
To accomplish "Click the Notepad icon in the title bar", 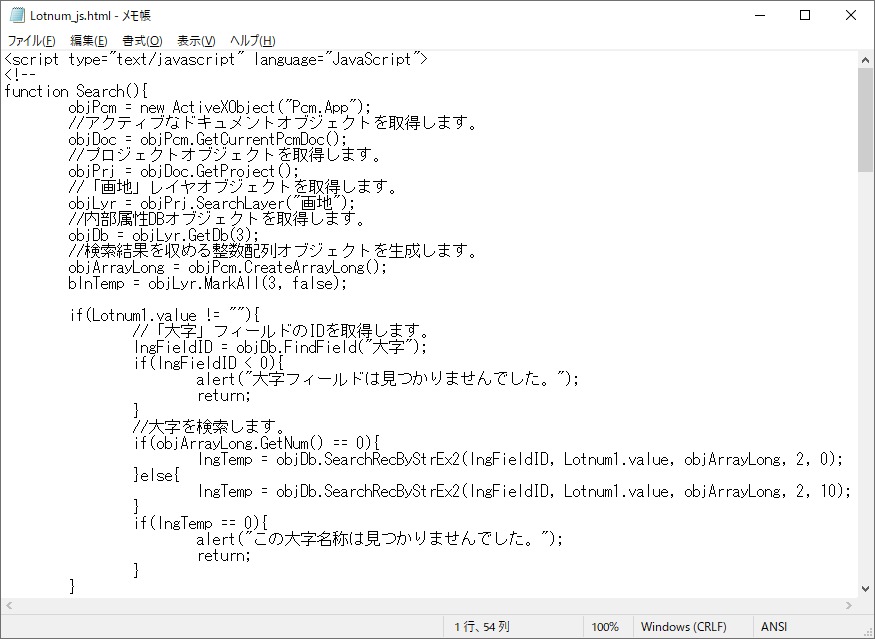I will [17, 15].
